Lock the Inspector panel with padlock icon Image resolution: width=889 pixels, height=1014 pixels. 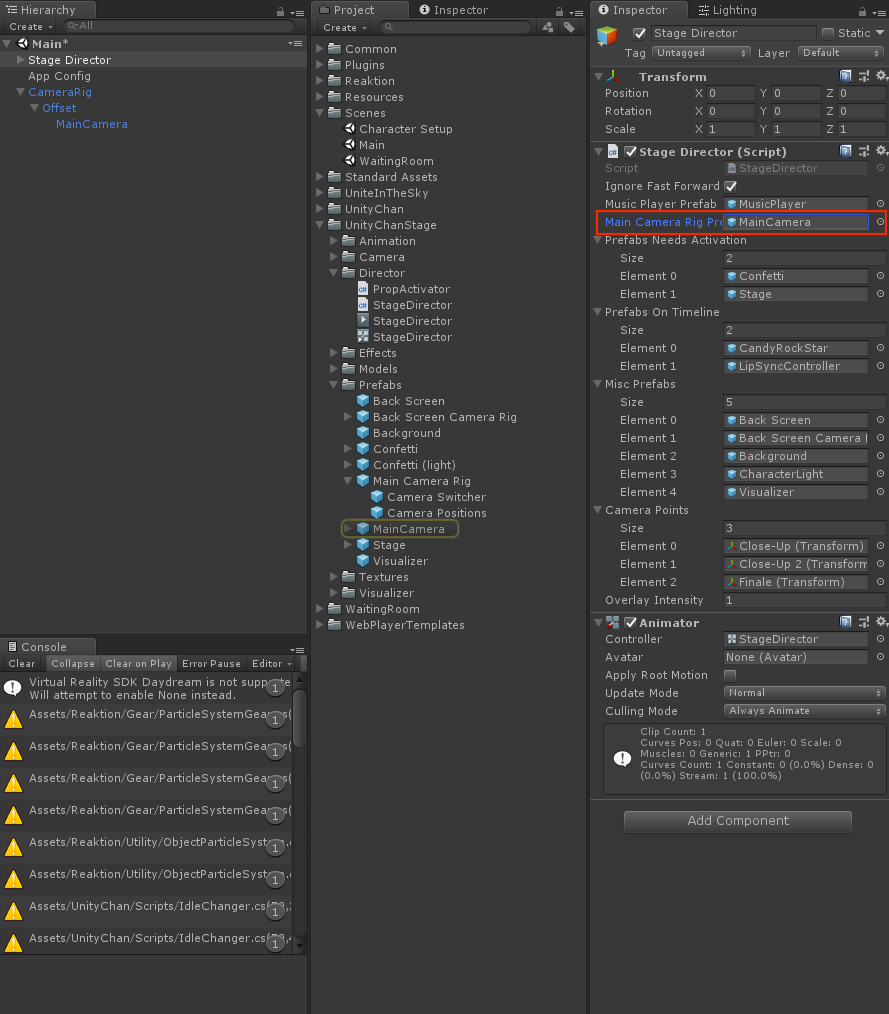coord(863,10)
